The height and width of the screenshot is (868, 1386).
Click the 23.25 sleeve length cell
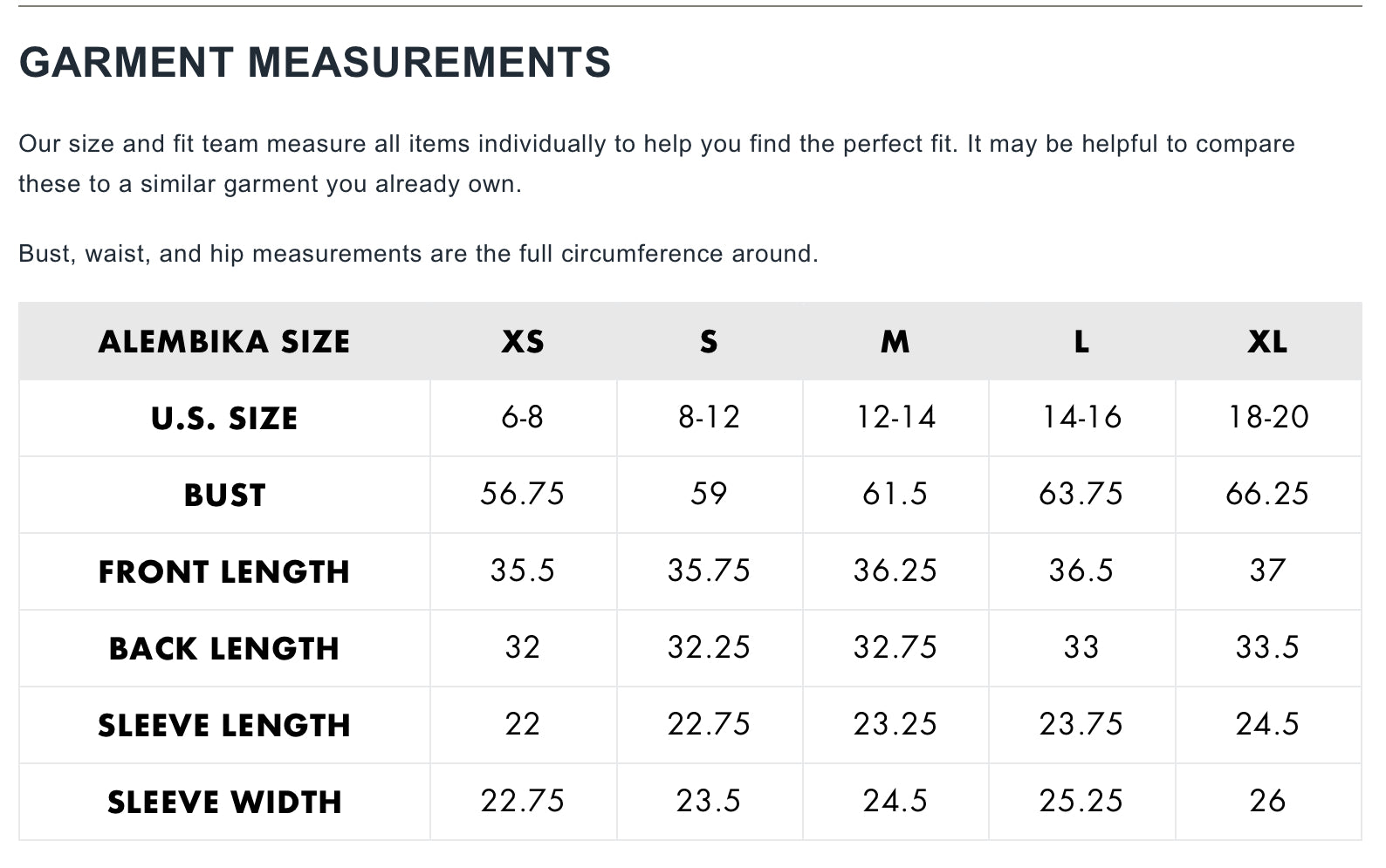[x=895, y=725]
